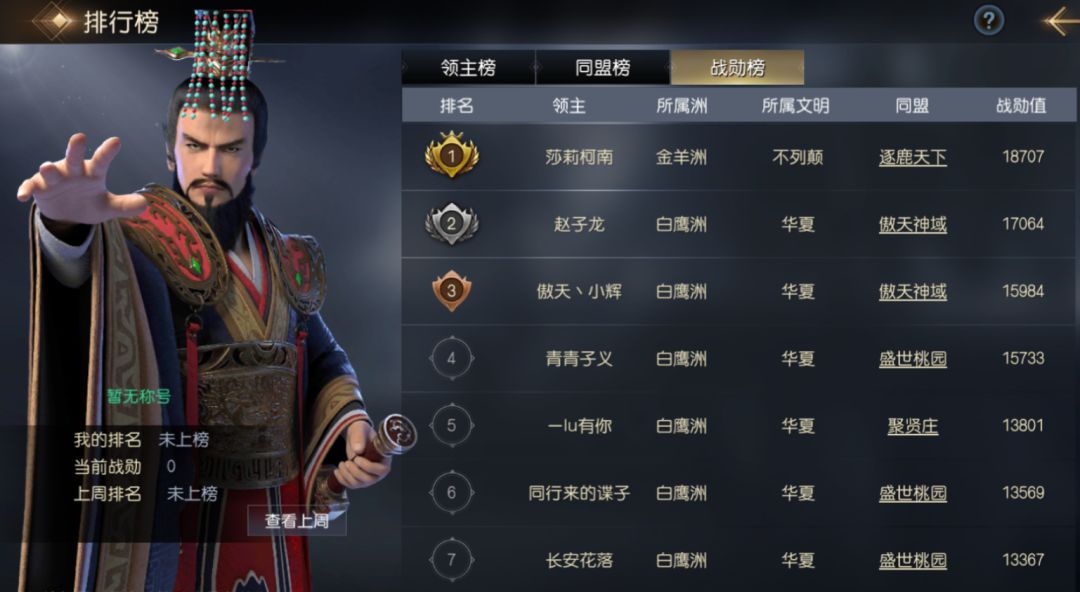Screen dimensions: 1080x592
Task: Click the rank 6 circle badge
Action: coord(451,493)
